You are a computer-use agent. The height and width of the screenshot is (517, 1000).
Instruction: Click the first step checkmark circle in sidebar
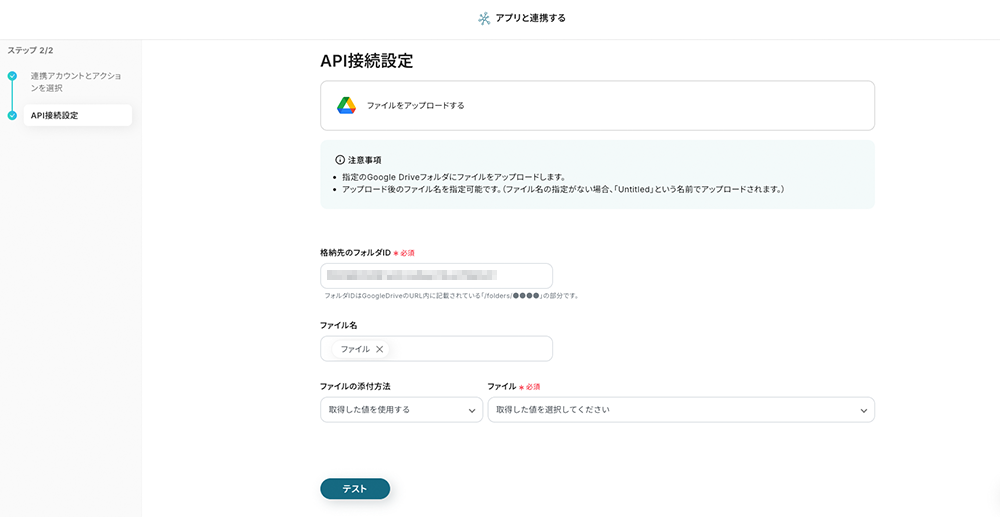[12, 76]
